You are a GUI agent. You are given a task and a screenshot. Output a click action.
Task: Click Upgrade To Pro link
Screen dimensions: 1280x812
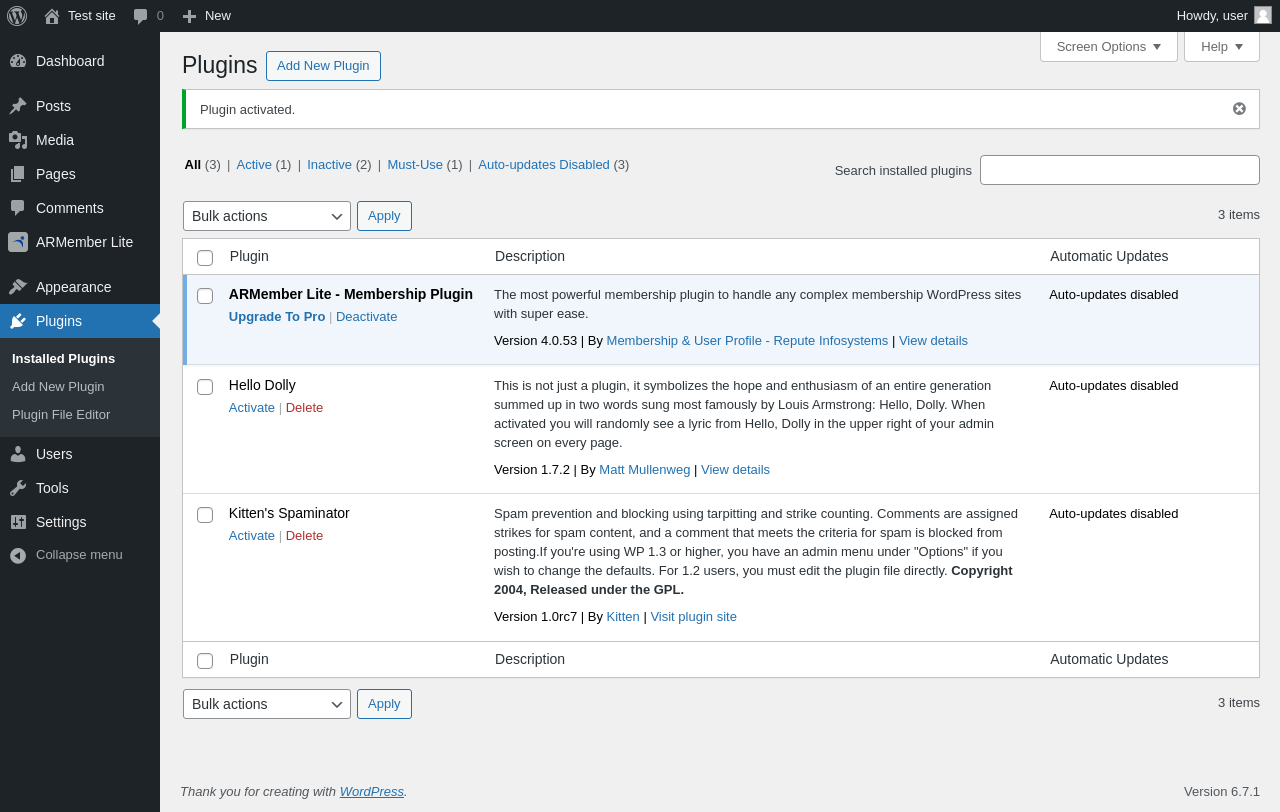277,316
